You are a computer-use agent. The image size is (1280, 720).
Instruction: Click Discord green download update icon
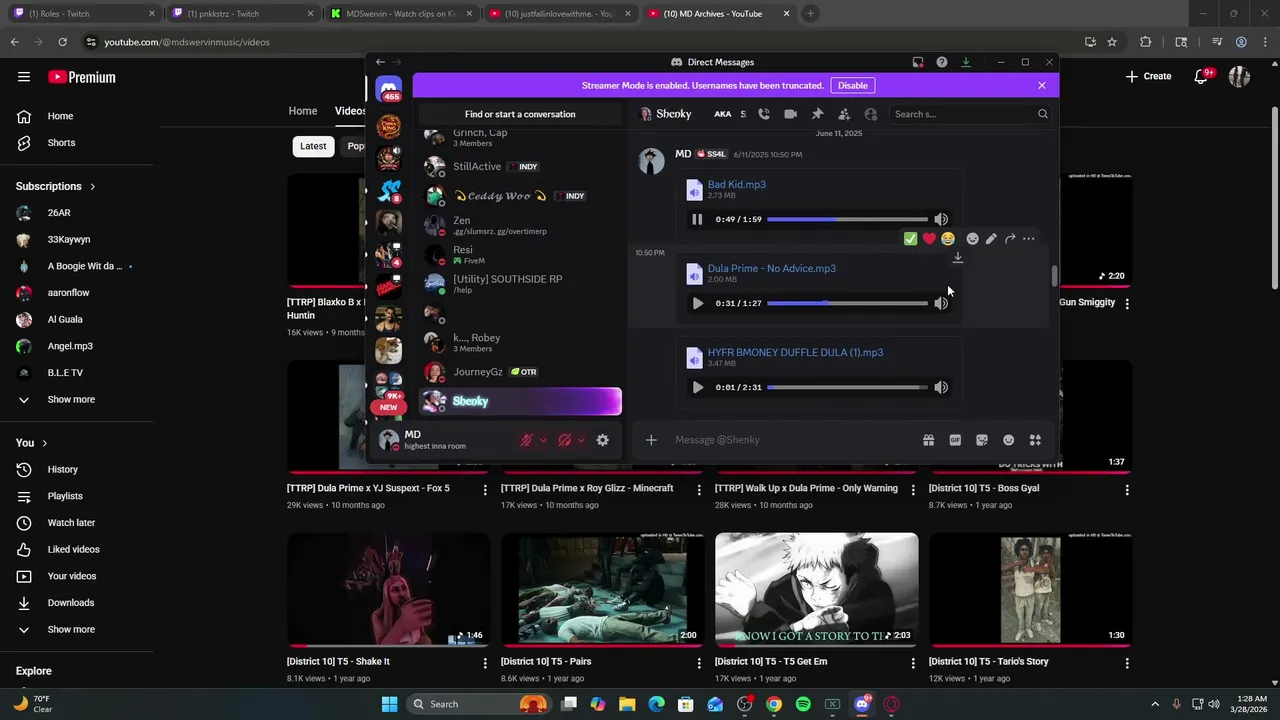[966, 62]
